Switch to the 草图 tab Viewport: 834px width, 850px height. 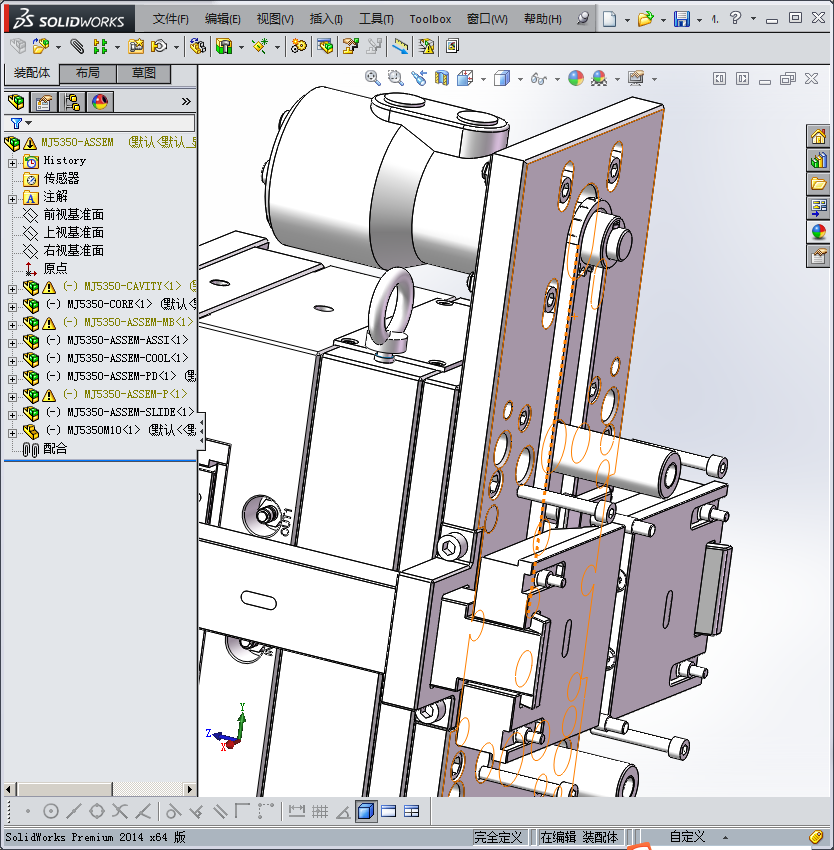144,73
